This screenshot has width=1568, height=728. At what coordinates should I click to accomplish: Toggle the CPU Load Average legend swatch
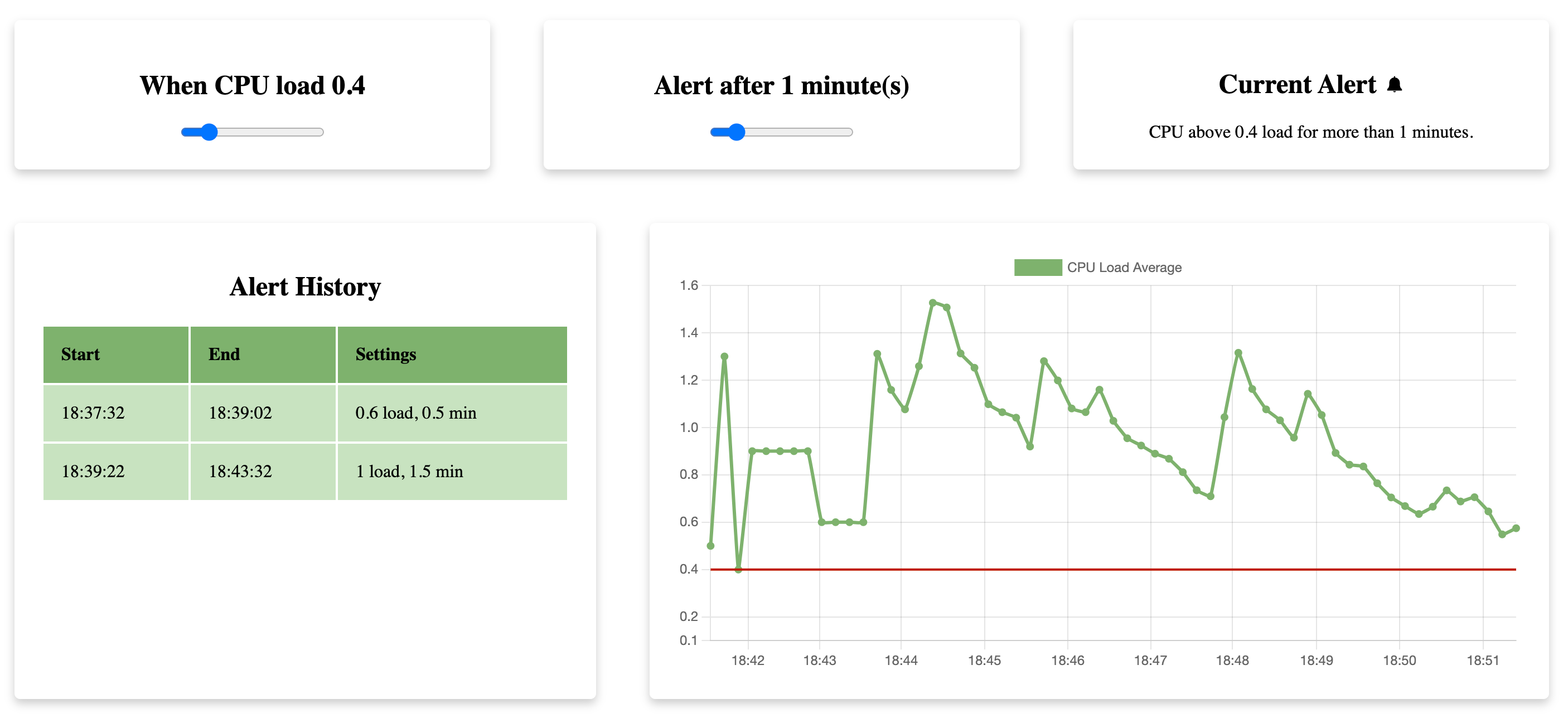tap(1038, 267)
